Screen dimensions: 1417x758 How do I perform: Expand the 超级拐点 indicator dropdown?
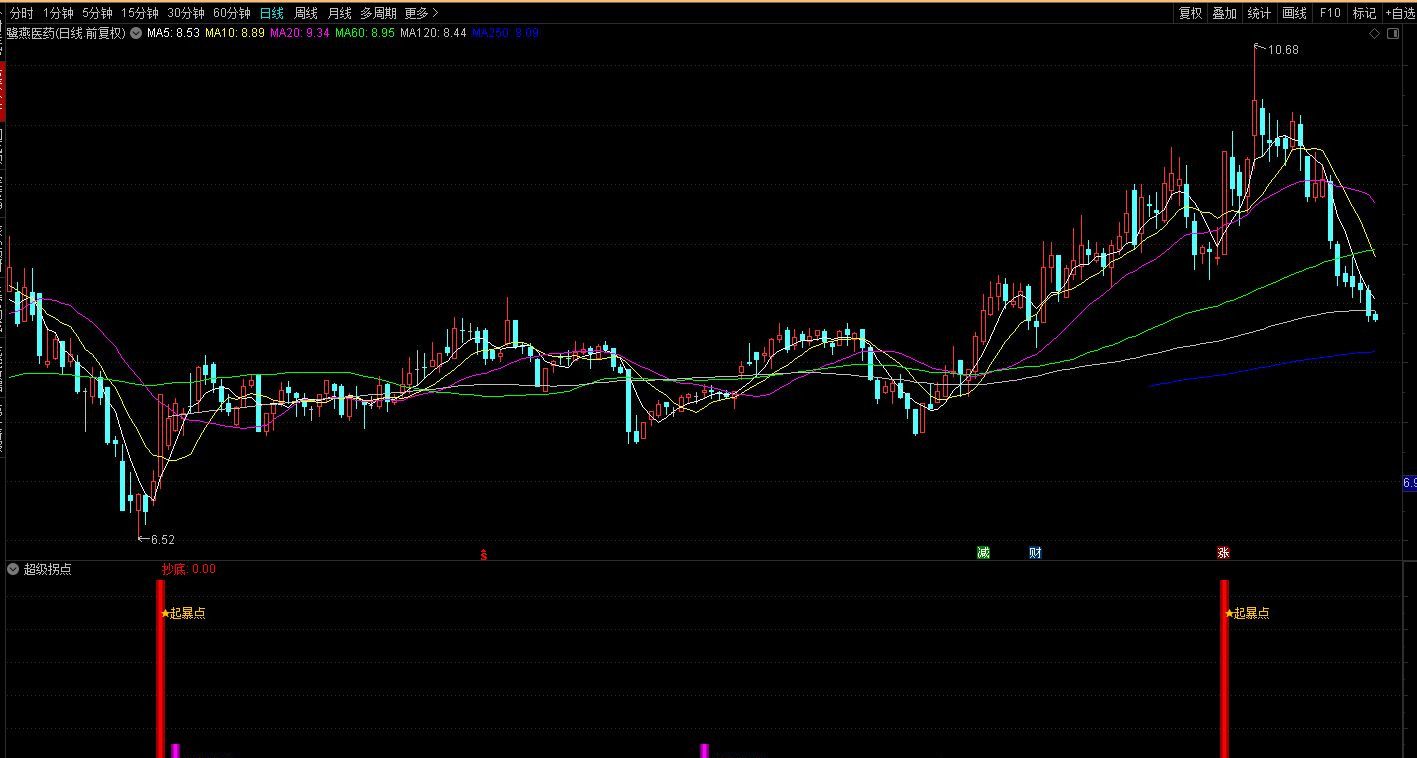pos(13,569)
